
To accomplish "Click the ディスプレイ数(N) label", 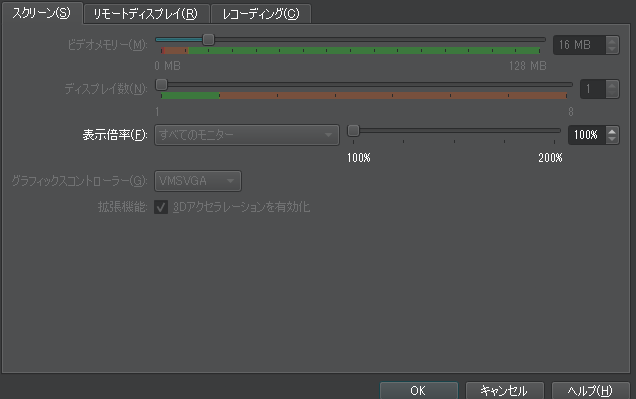I will click(106, 88).
